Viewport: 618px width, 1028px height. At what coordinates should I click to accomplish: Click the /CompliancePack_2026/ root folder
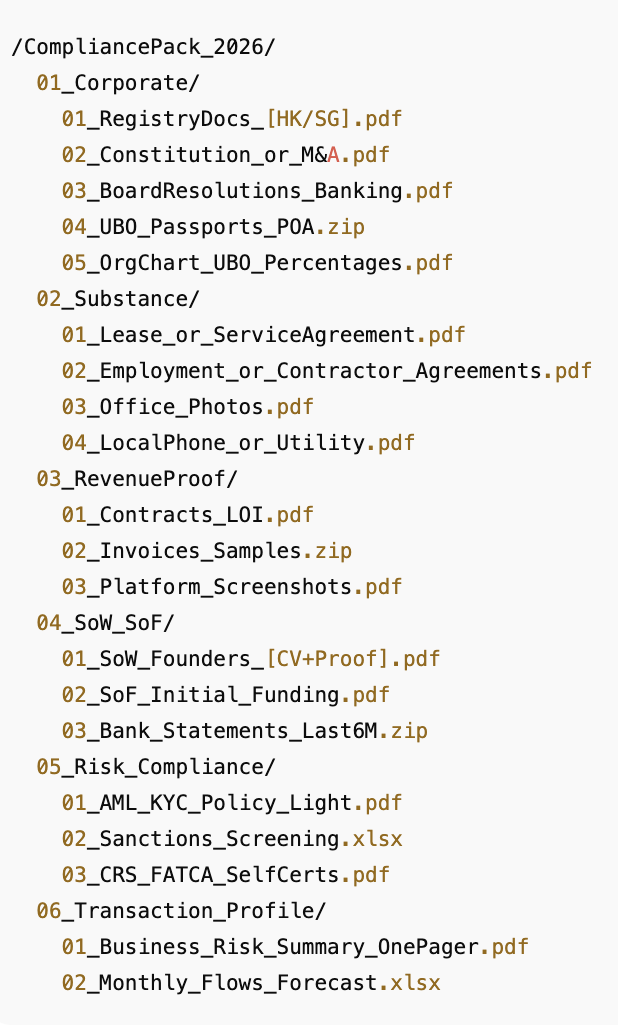click(144, 47)
